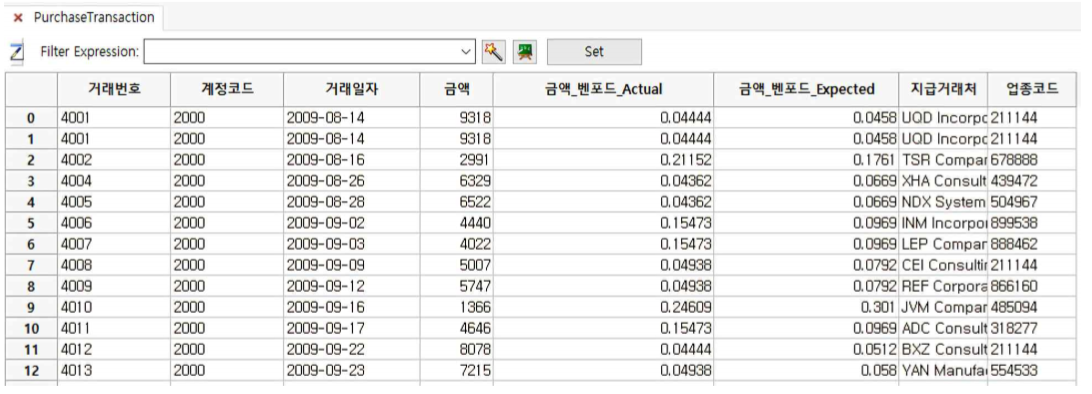Click date cell 2009-09-23

[x=352, y=370]
